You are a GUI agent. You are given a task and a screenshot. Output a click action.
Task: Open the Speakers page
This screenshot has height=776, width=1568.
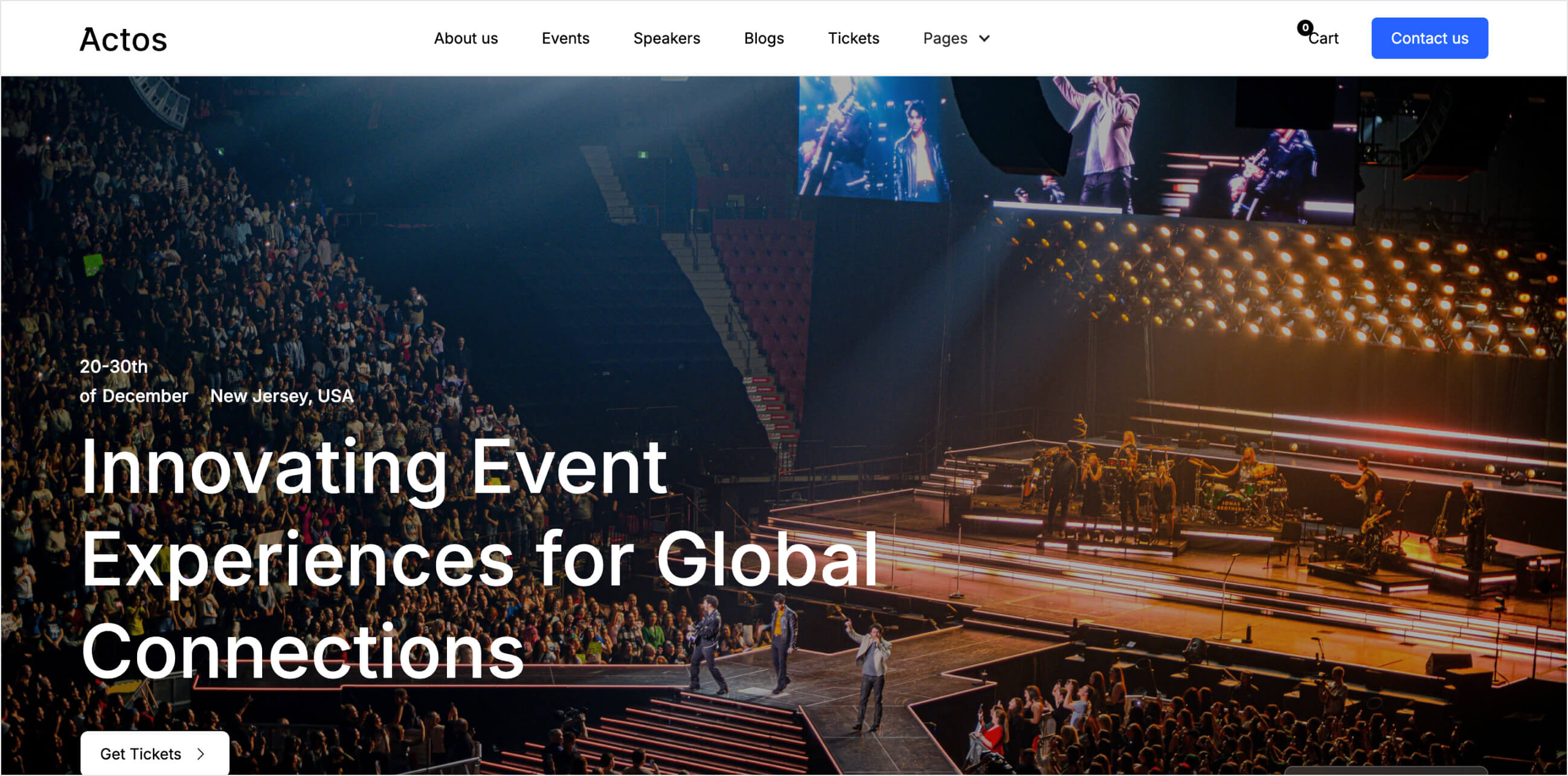pyautogui.click(x=666, y=38)
